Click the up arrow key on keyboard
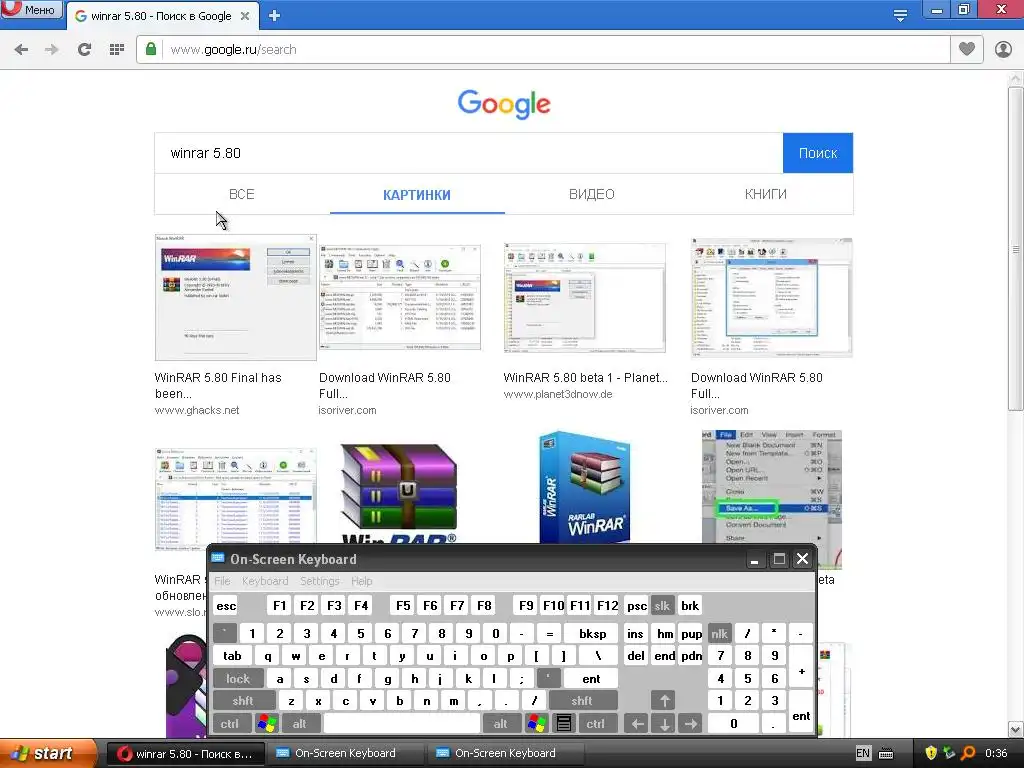This screenshot has height=768, width=1024. (x=664, y=701)
